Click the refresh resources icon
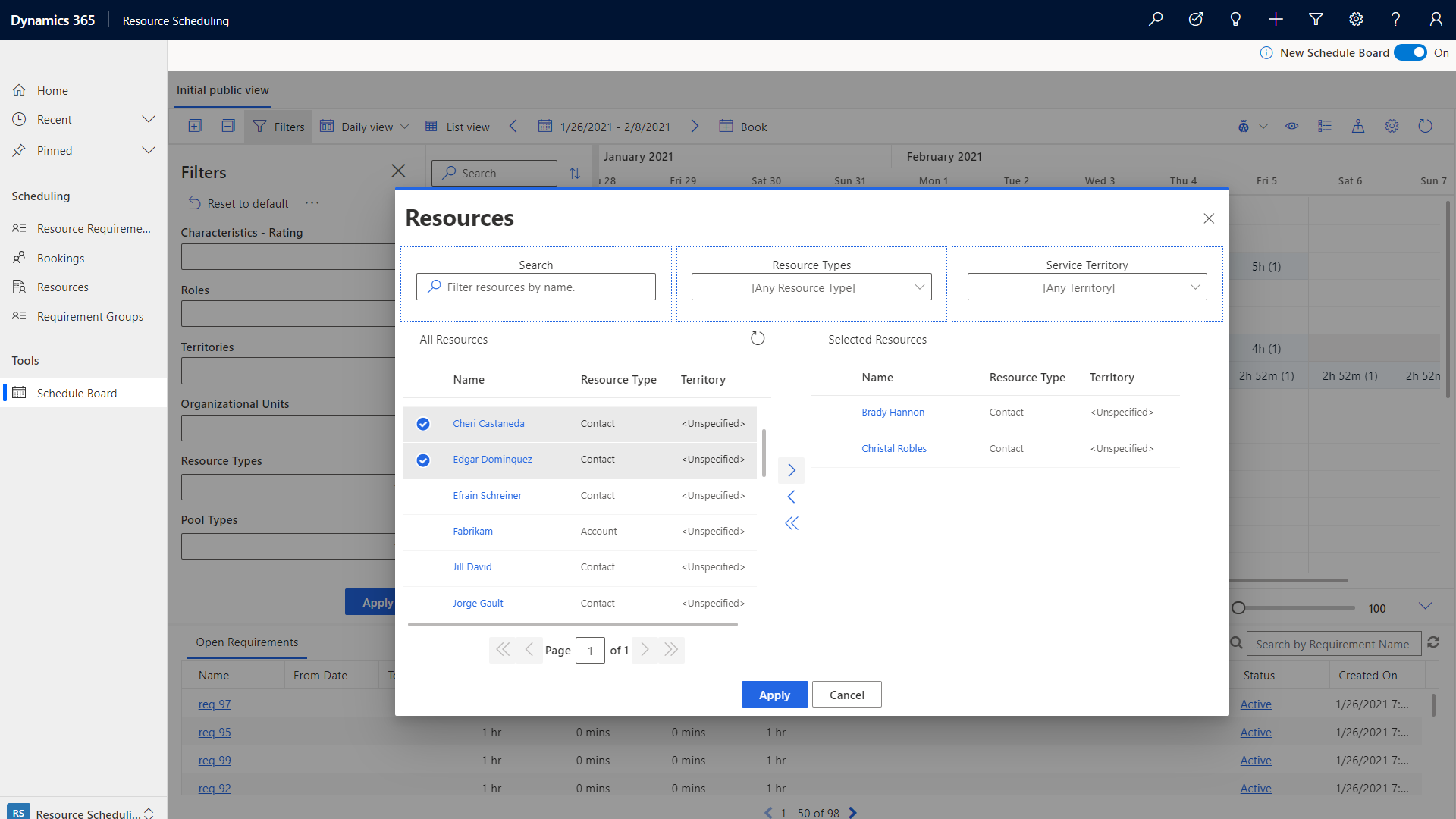Screen dimensions: 1456x819 click(757, 338)
